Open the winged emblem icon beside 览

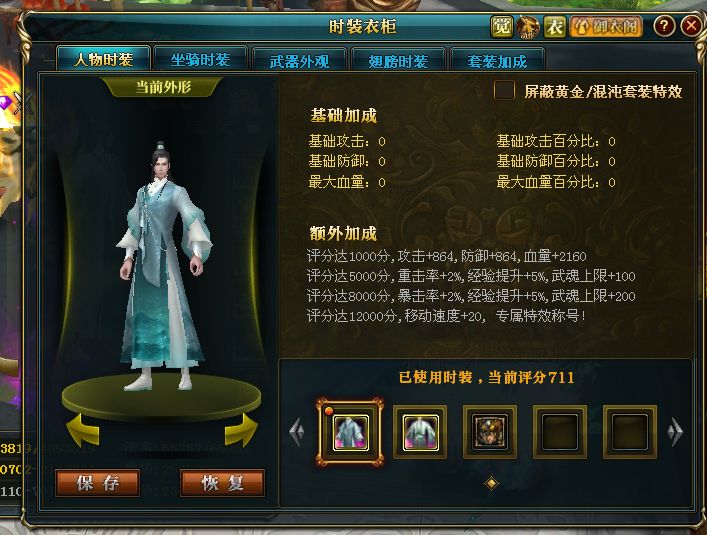[528, 27]
